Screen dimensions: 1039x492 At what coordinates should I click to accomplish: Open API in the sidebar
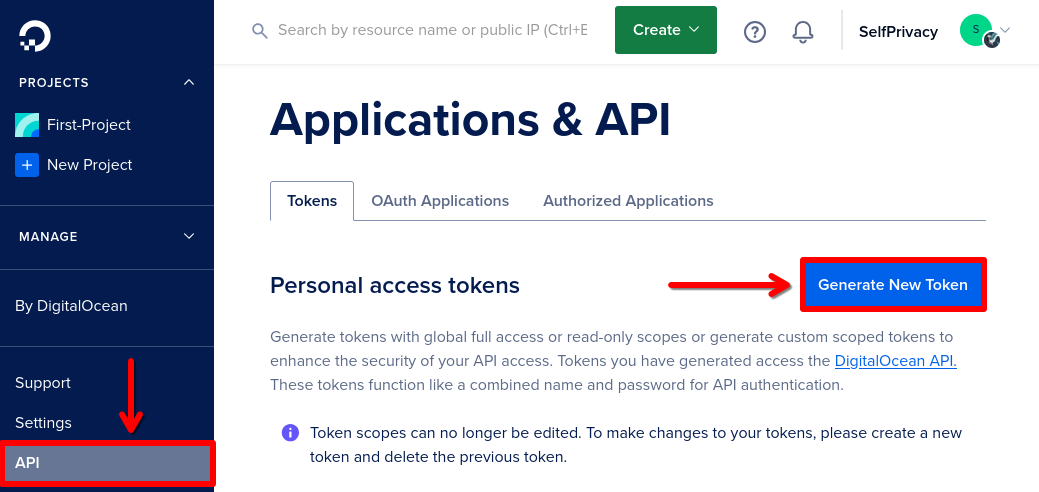coord(107,463)
